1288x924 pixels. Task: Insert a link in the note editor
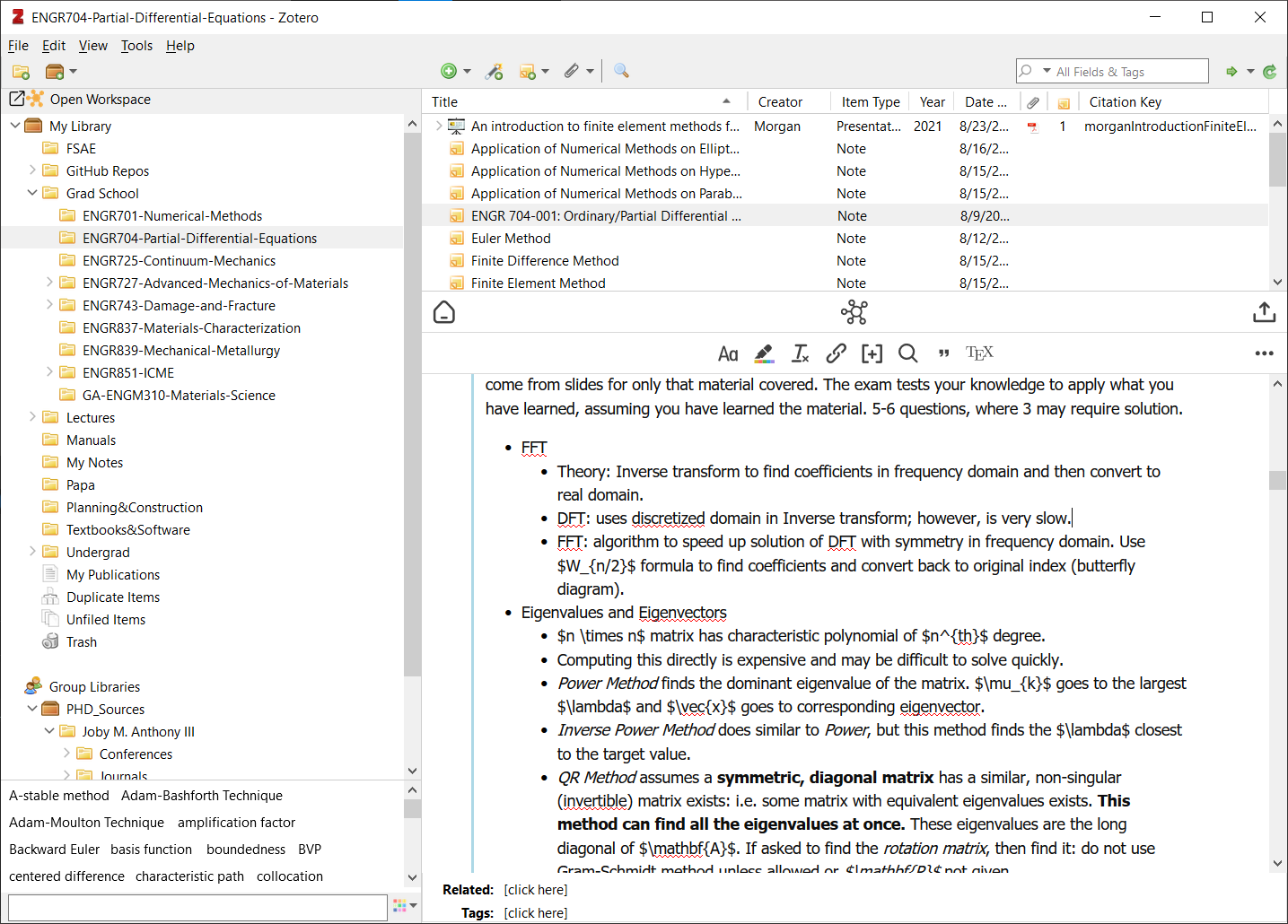[836, 353]
